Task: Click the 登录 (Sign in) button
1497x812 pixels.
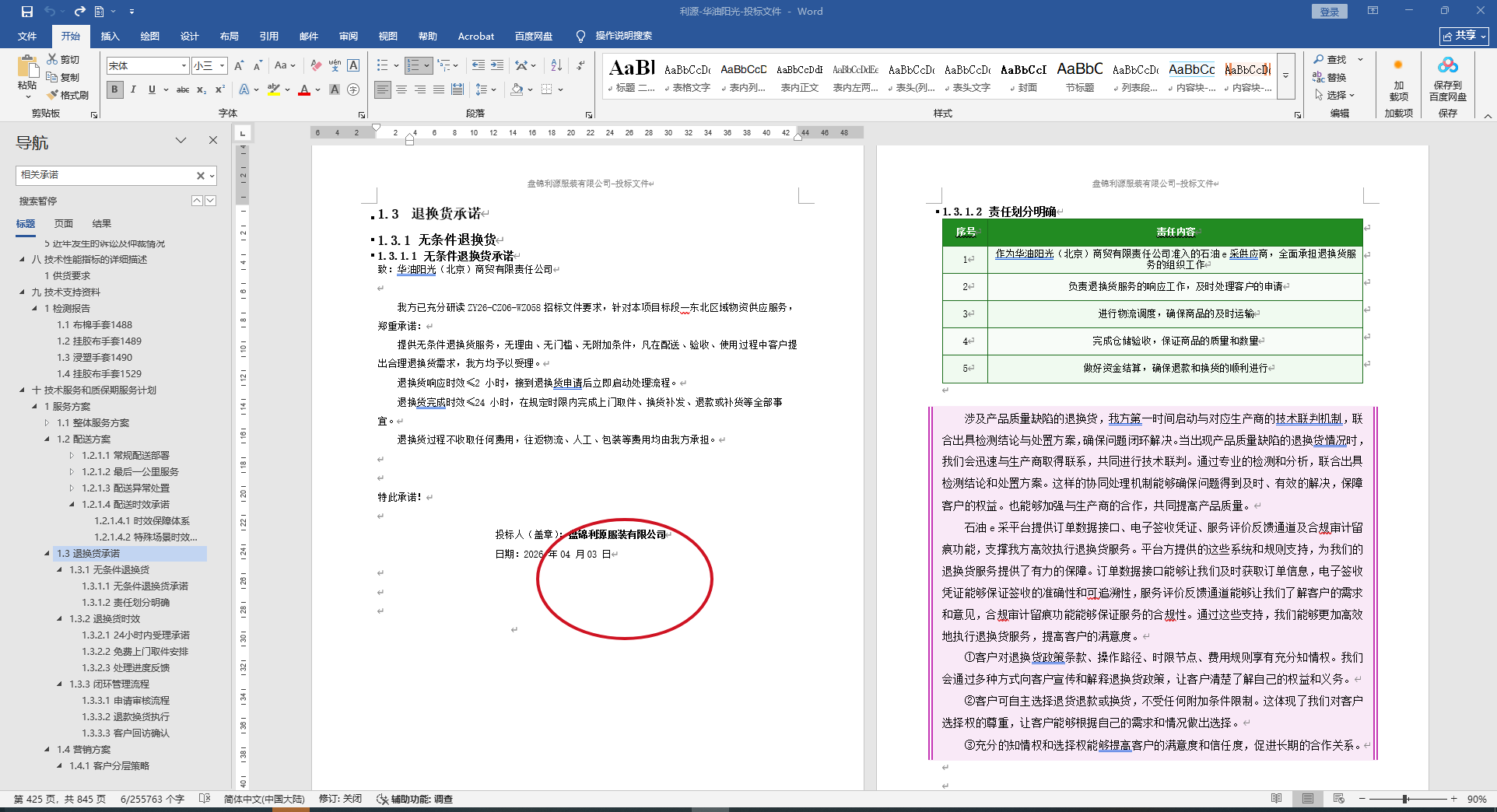Action: [1329, 12]
